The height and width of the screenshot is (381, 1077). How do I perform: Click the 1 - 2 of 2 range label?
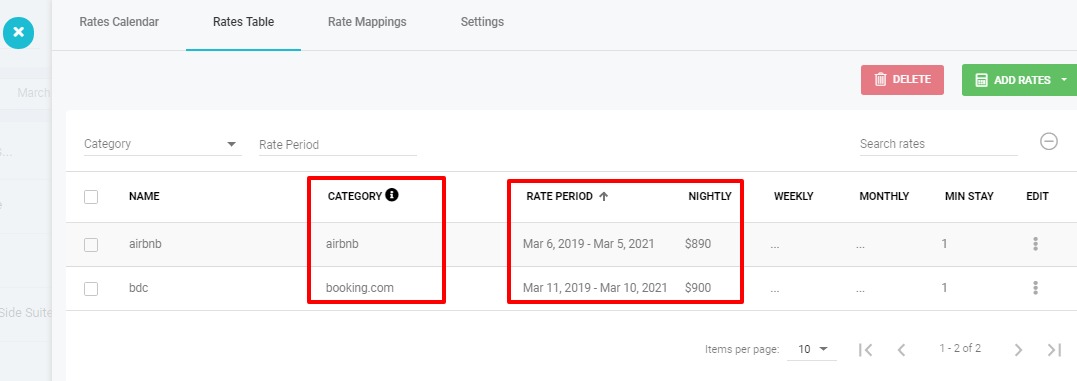tap(960, 348)
